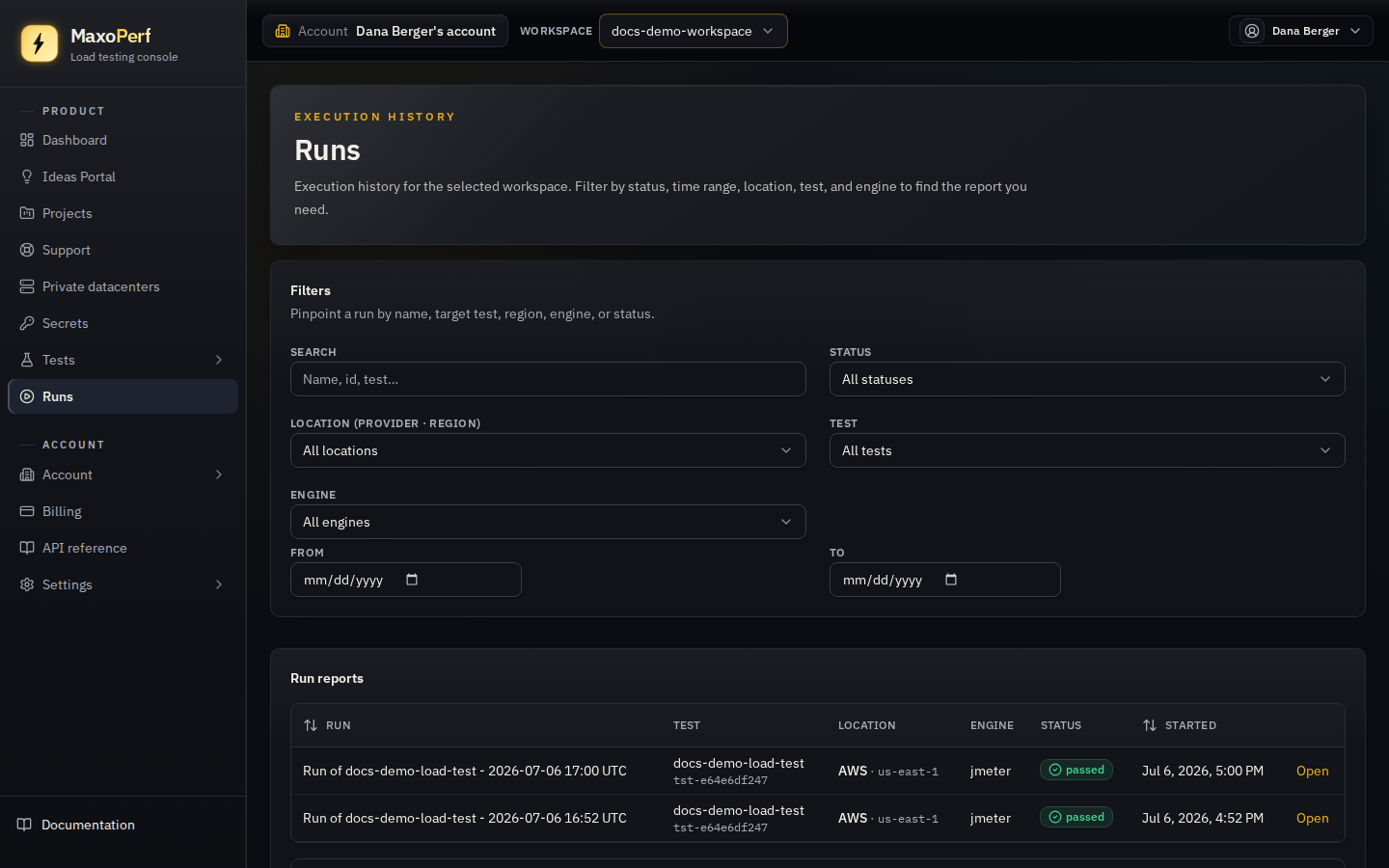Open the All locations dropdown
Image resolution: width=1389 pixels, height=868 pixels.
pyautogui.click(x=548, y=450)
